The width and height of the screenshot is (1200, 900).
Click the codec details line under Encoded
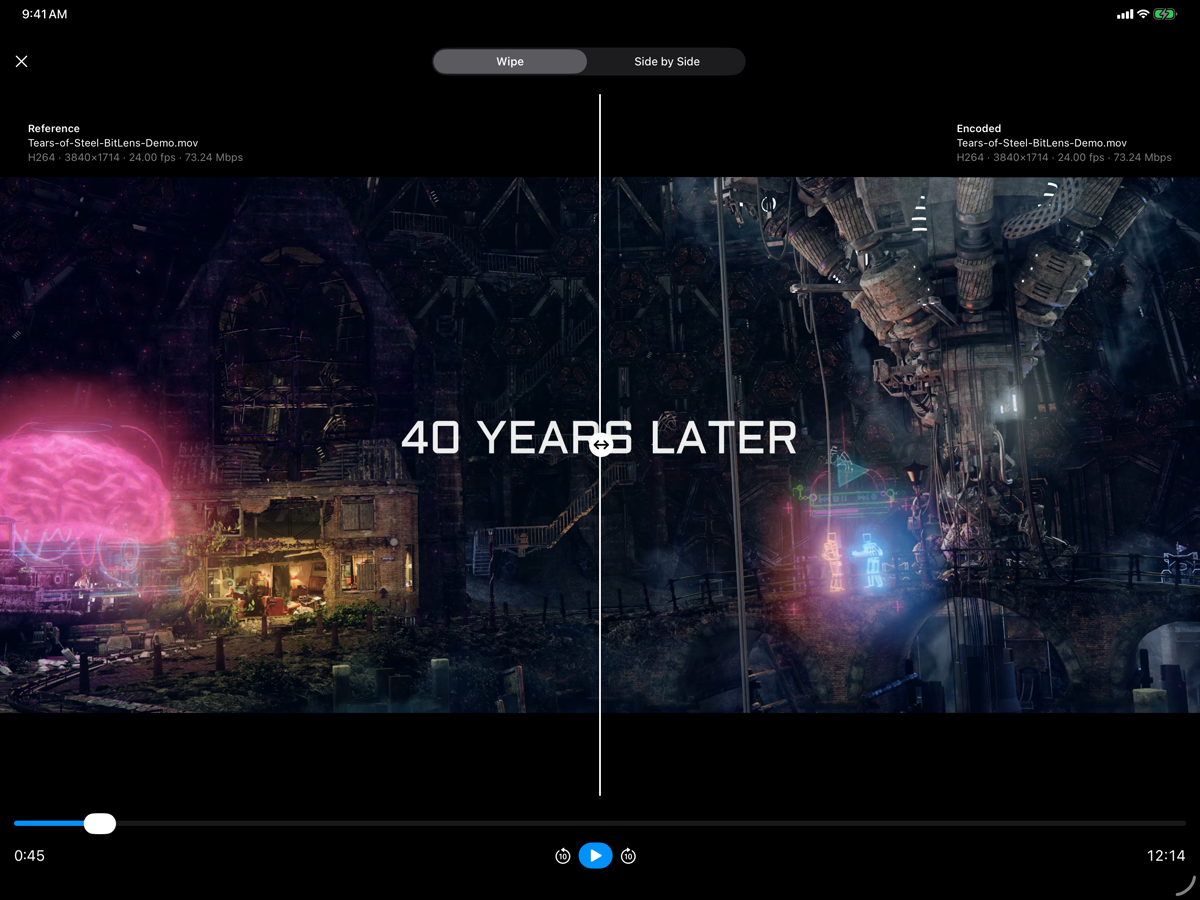click(1064, 157)
